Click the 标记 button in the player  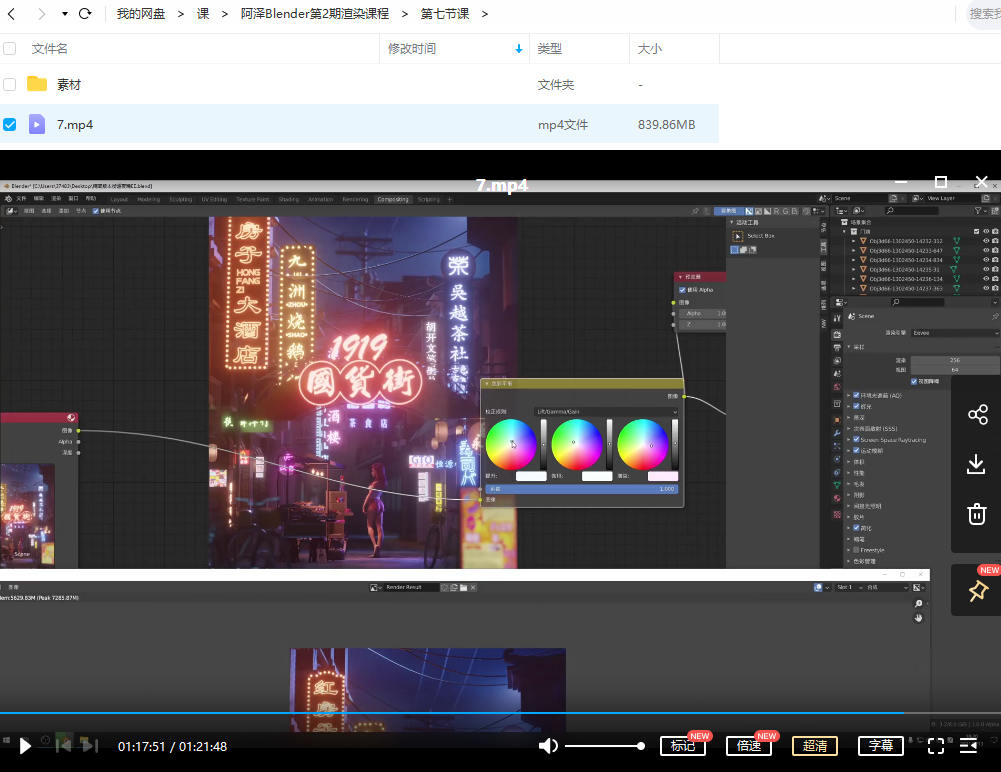[682, 746]
